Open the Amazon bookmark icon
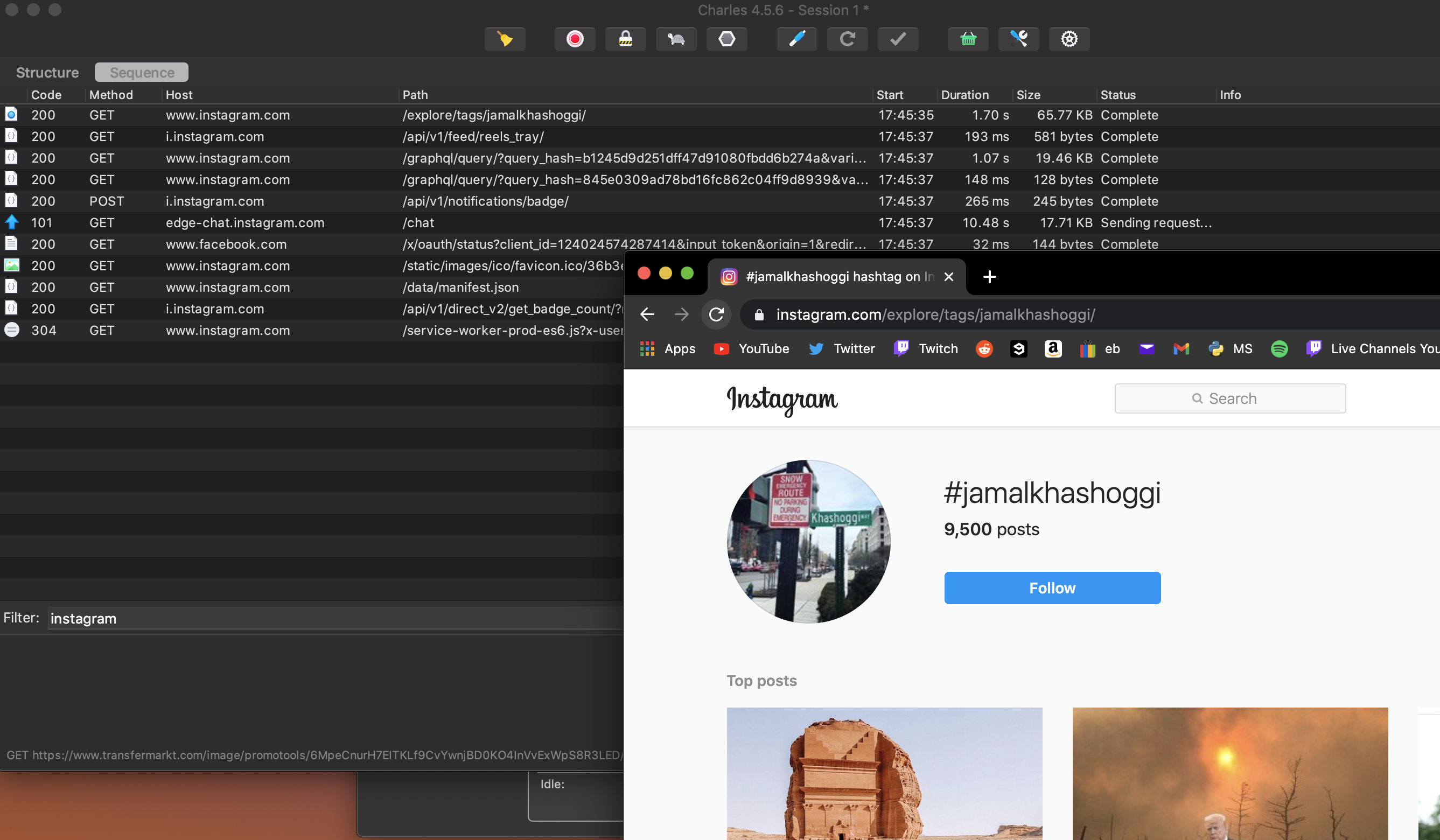The image size is (1440, 840). pos(1053,348)
